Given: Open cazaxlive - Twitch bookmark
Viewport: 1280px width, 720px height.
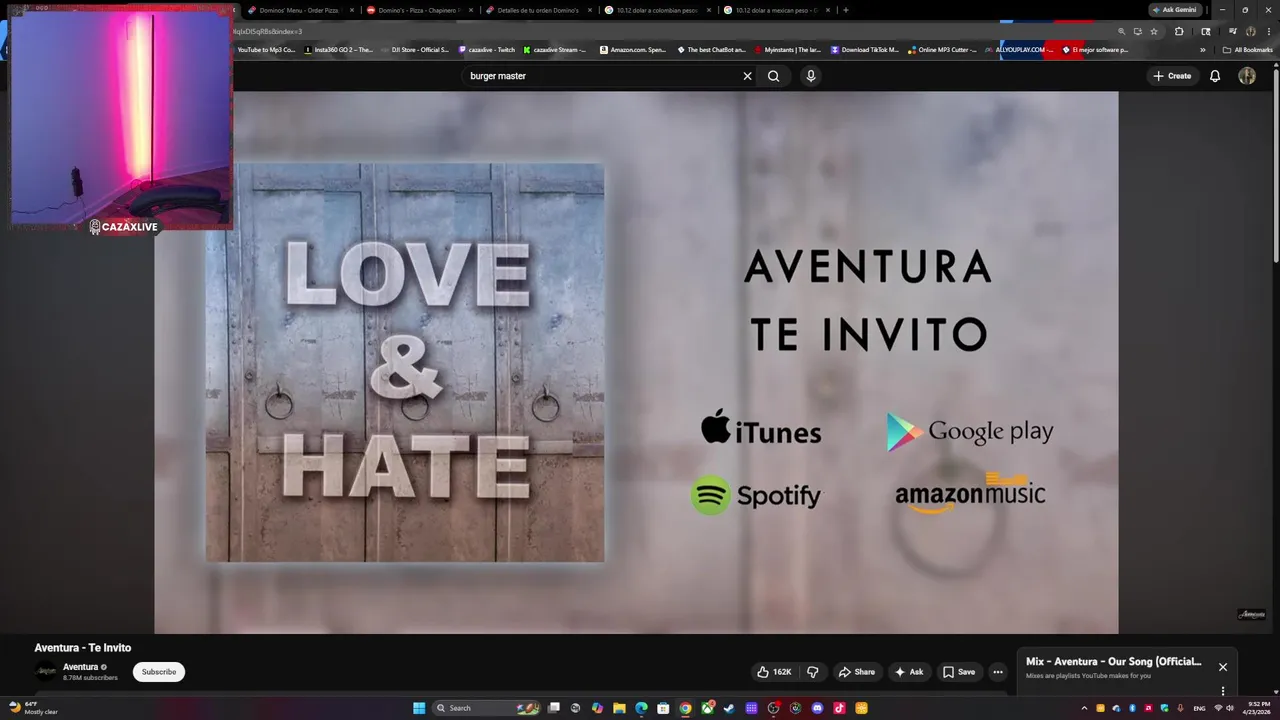Looking at the screenshot, I should click(487, 50).
